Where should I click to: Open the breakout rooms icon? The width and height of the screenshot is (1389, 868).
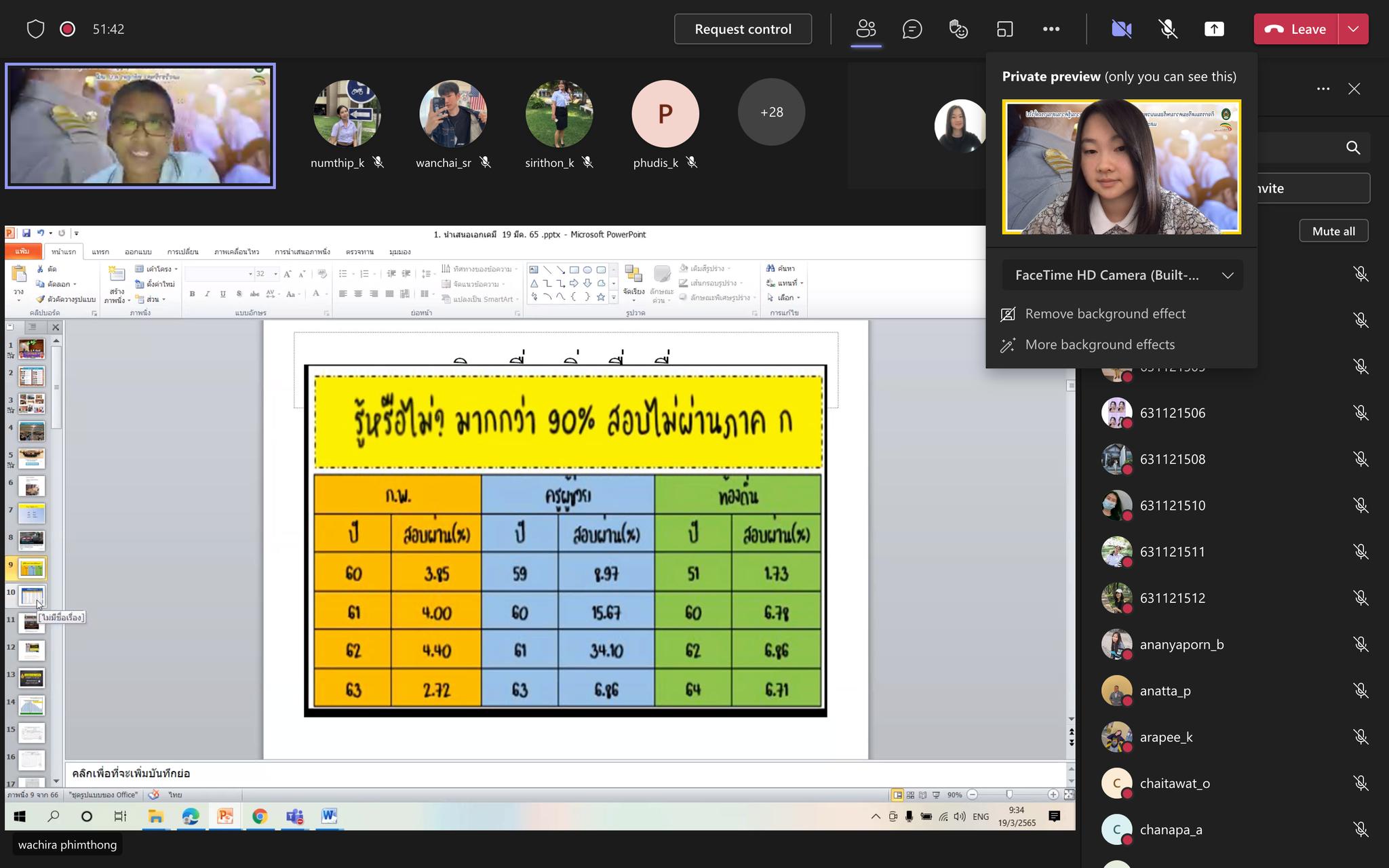(x=1004, y=29)
